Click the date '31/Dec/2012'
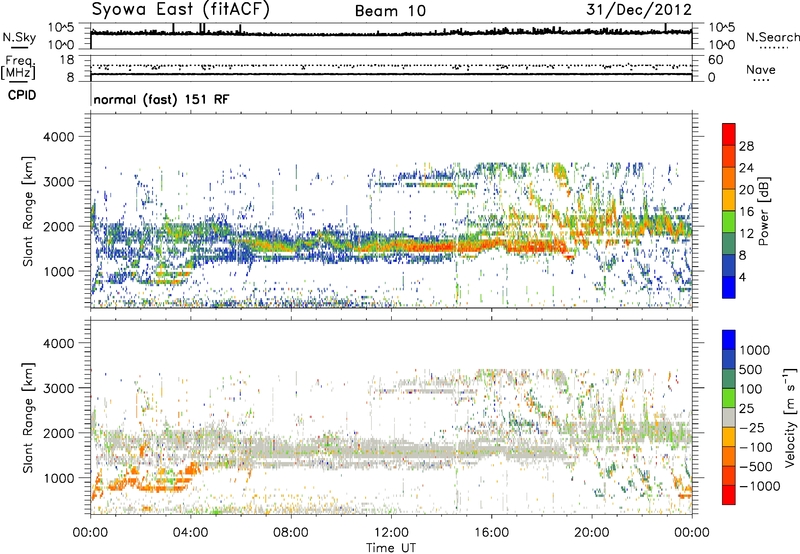800x554 pixels. 639,10
